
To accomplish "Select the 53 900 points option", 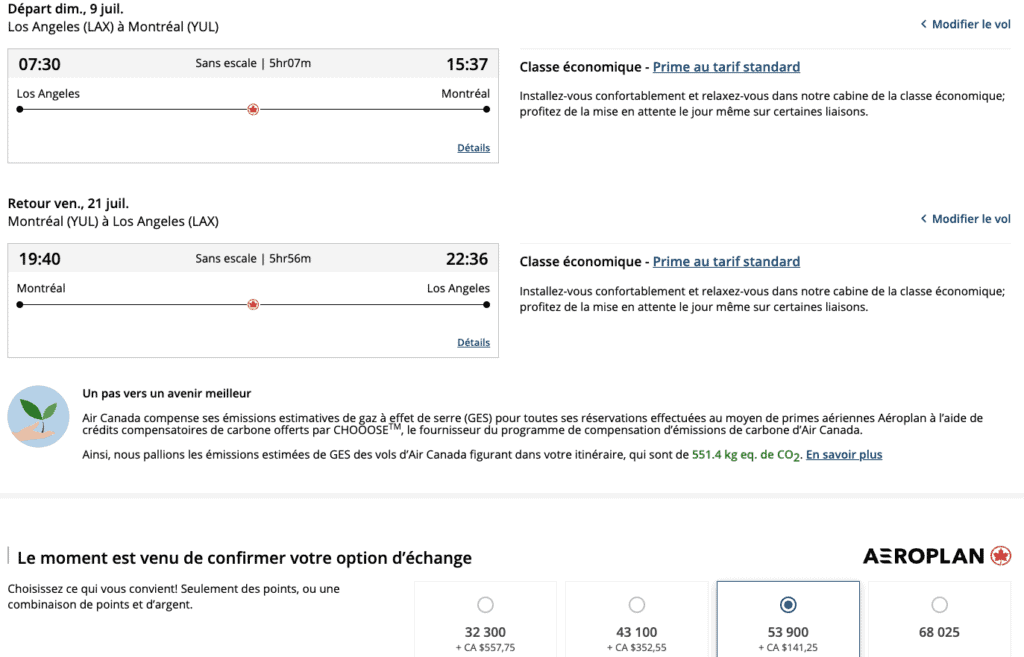I will [788, 604].
